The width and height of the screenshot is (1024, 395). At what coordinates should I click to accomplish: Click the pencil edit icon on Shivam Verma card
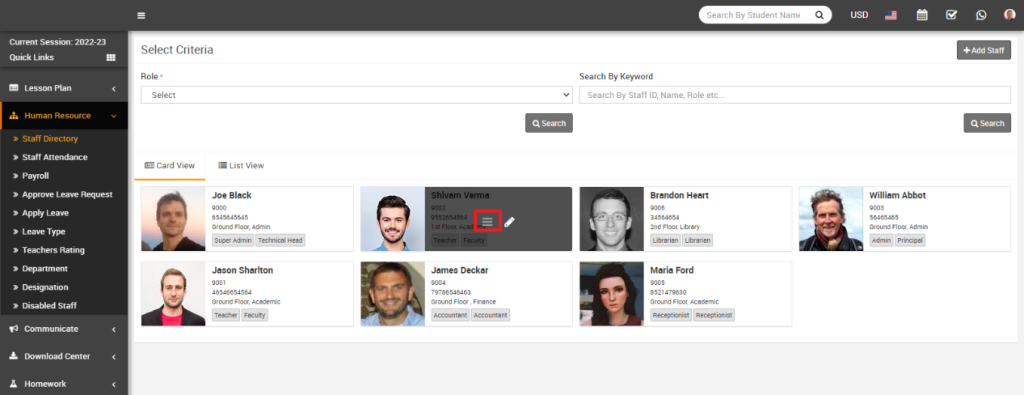509,221
